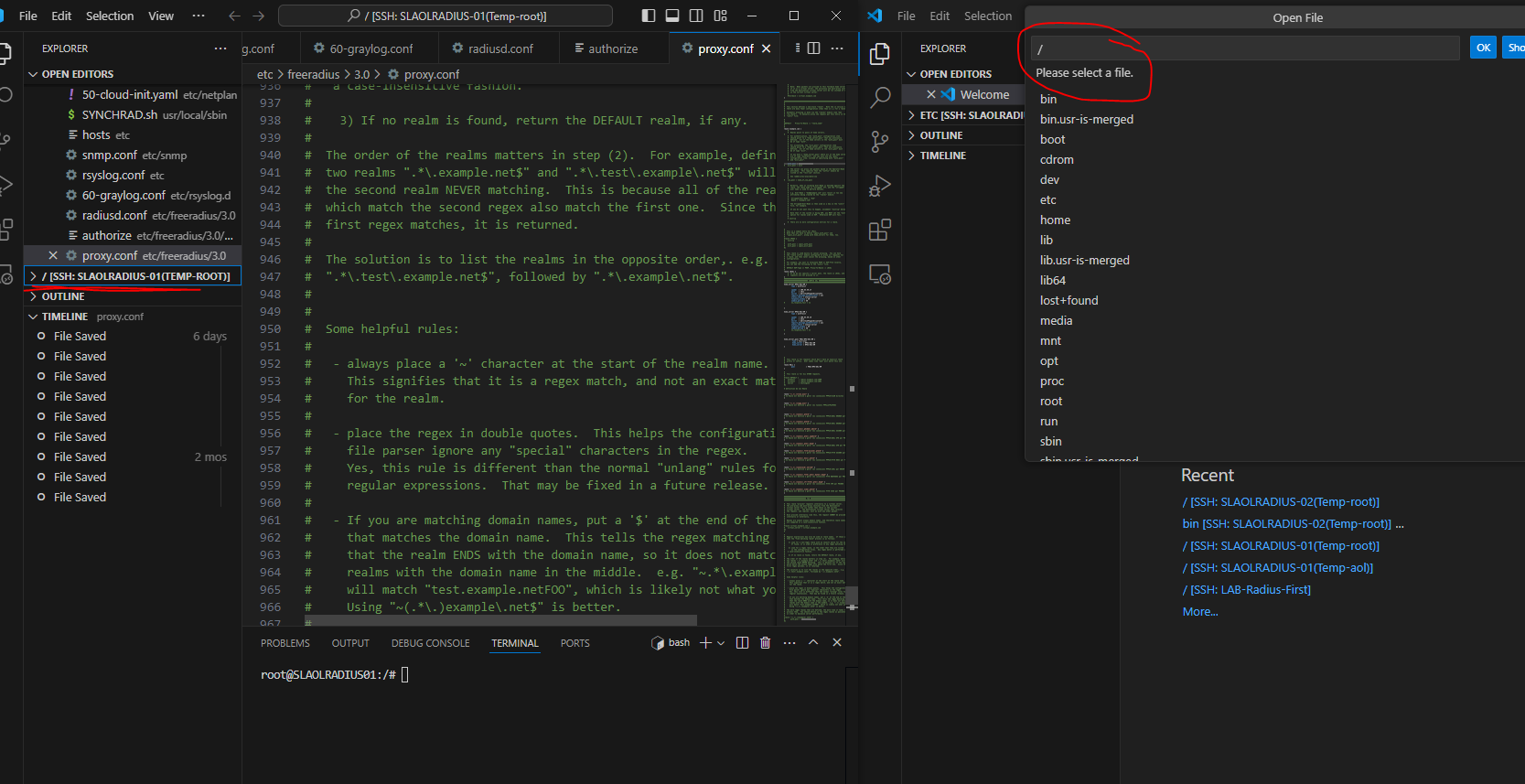The image size is (1525, 784).
Task: Open recent SLAOLRADIUS-01 Temp-aol link
Action: tap(1278, 568)
